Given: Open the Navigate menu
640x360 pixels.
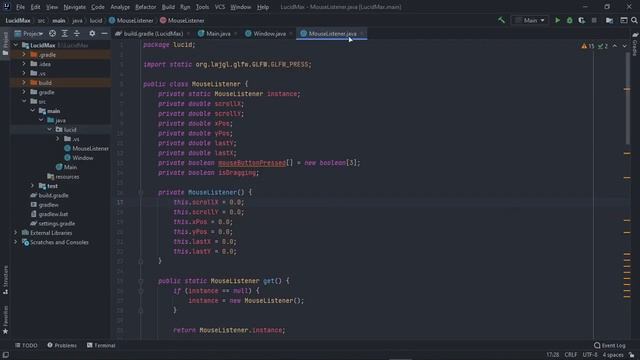Looking at the screenshot, I should (x=75, y=7).
